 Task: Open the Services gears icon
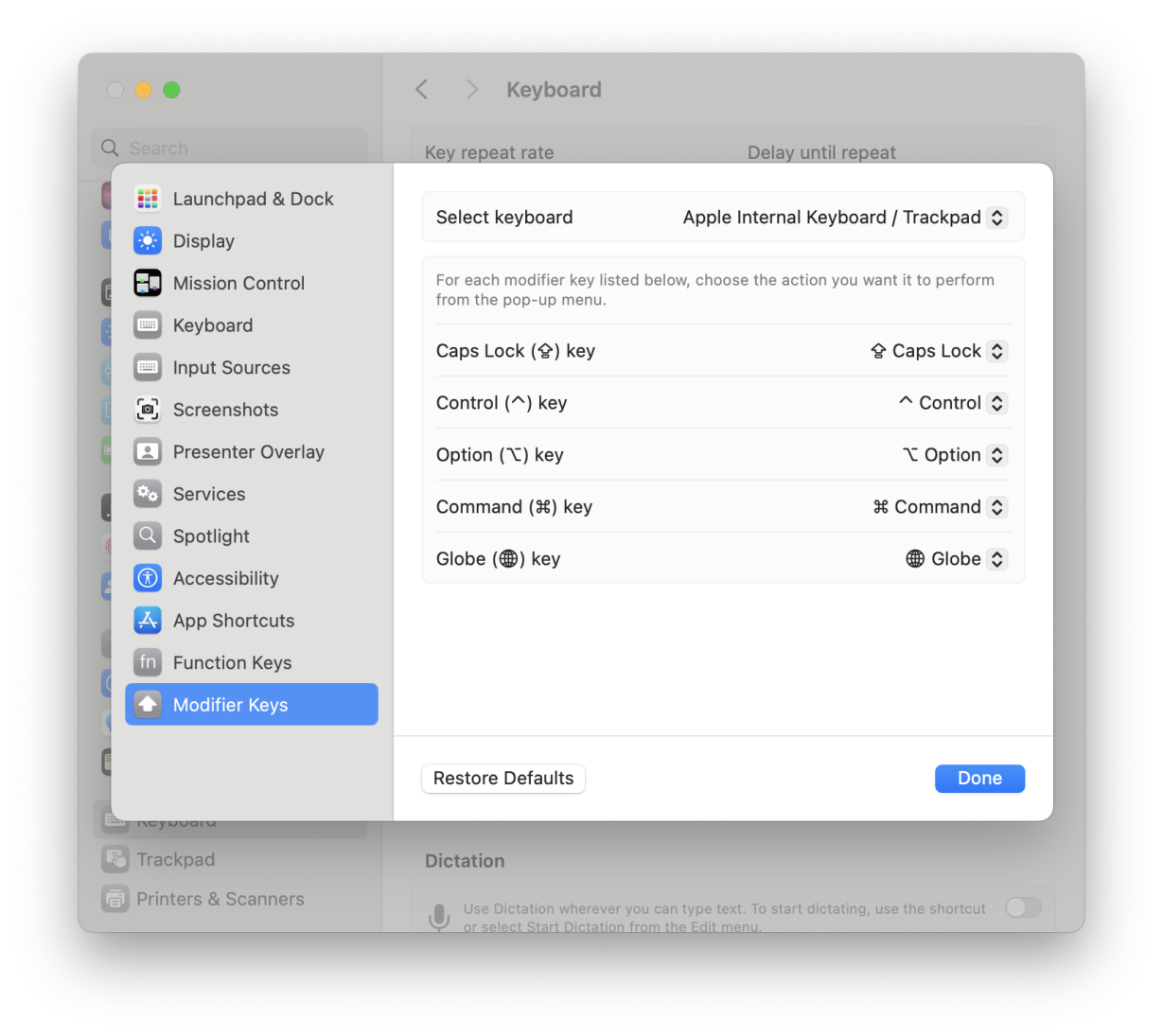click(x=148, y=494)
